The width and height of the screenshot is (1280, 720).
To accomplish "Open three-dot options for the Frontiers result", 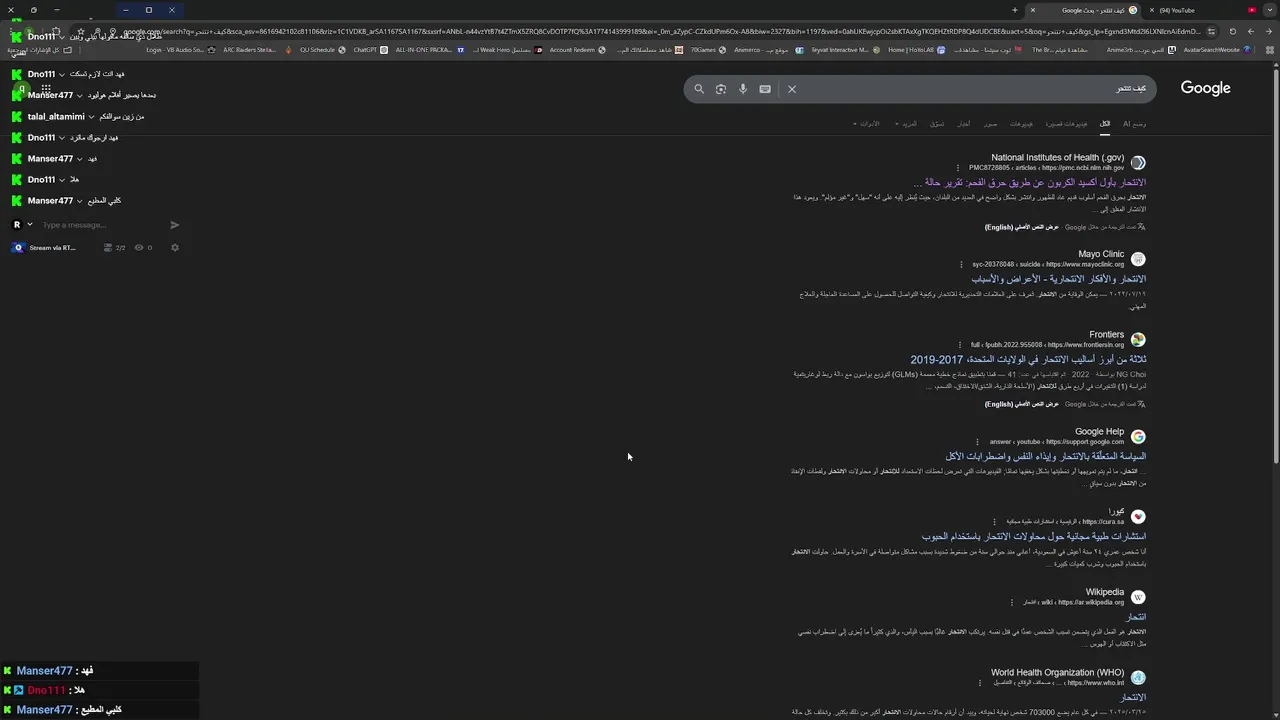I will (x=961, y=345).
